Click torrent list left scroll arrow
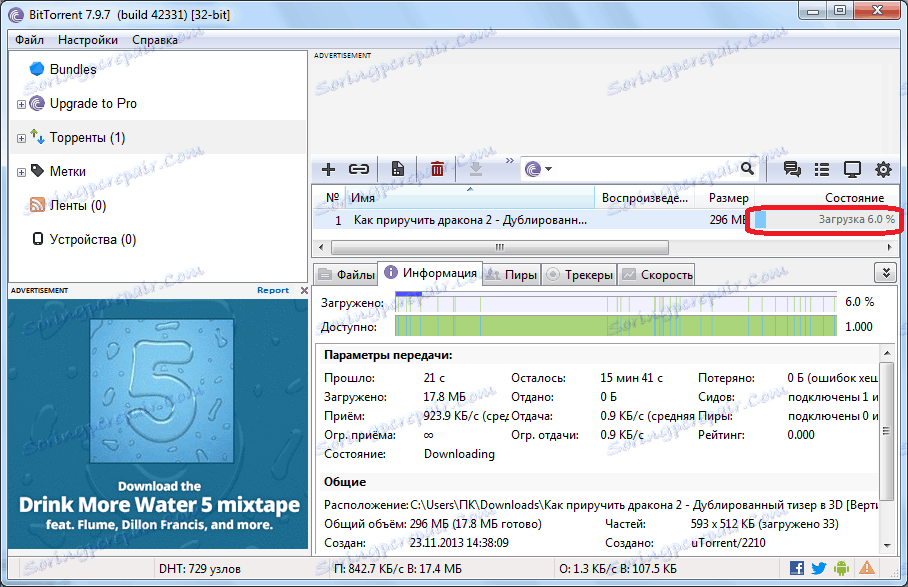908x587 pixels. coord(321,247)
